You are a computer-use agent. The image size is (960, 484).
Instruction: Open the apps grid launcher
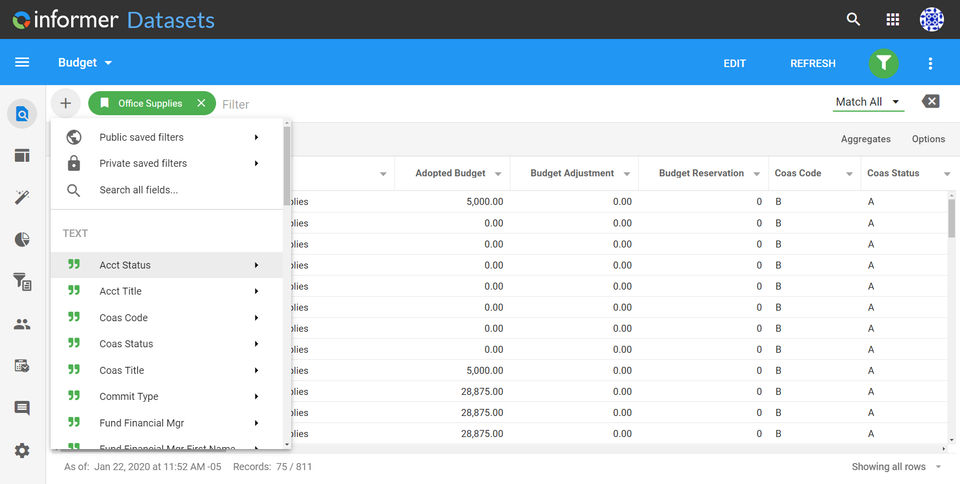[893, 20]
